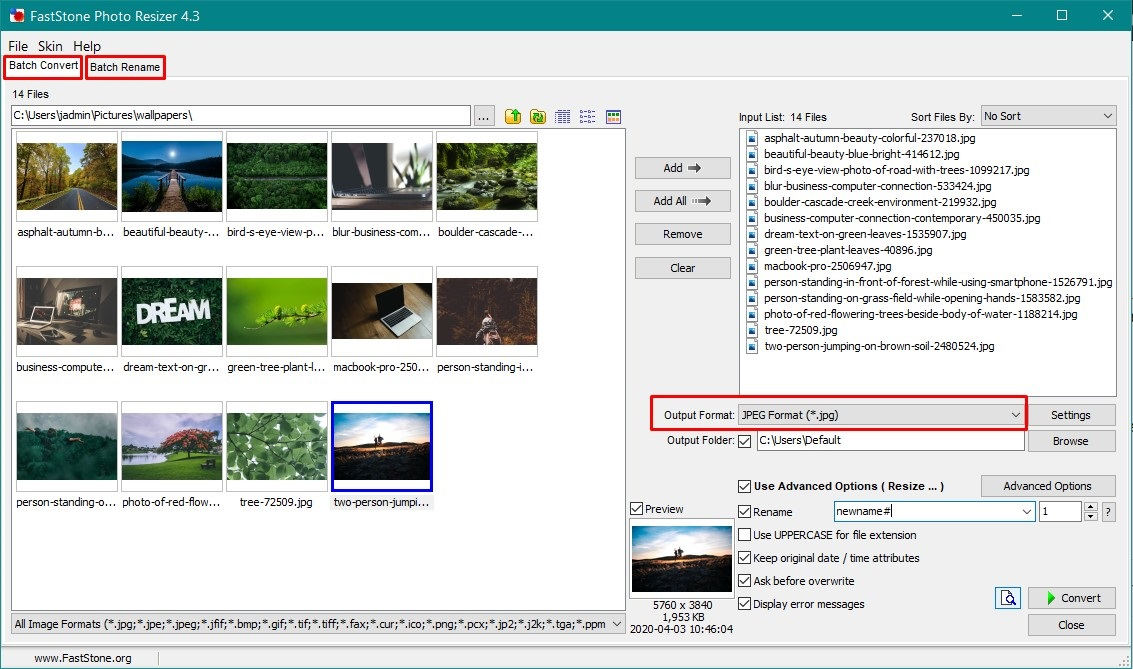Open conversion preview magnifier icon

(1008, 597)
